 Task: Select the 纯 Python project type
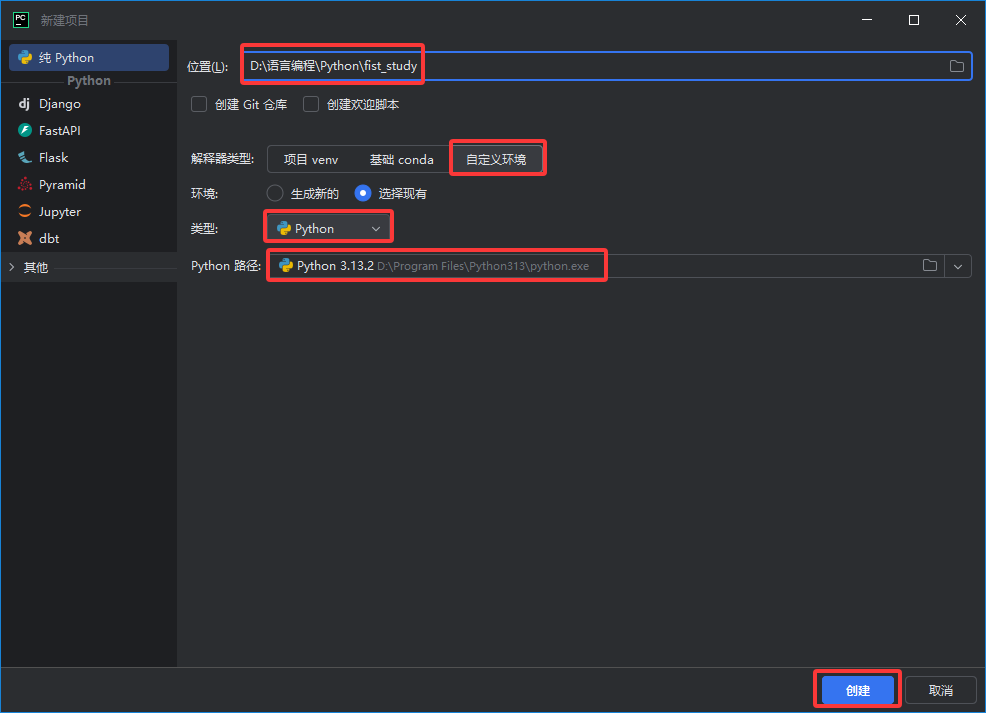[x=89, y=57]
